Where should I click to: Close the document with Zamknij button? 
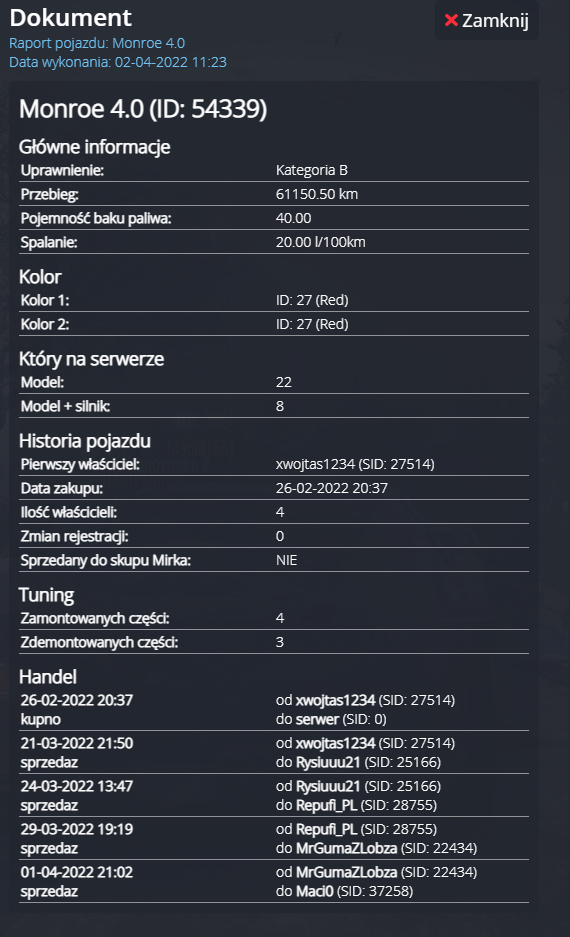pyautogui.click(x=487, y=20)
